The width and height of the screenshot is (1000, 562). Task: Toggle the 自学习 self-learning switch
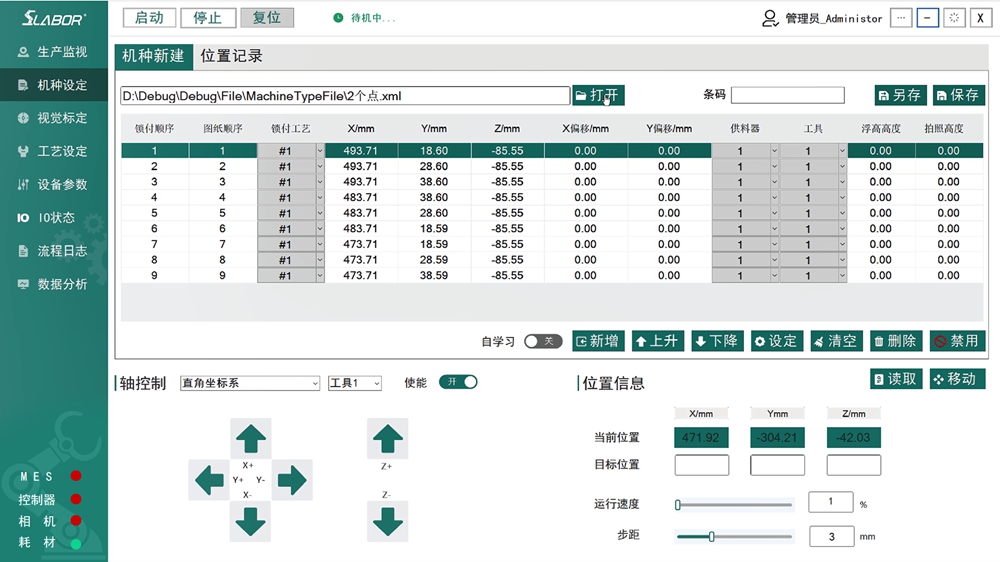[543, 341]
